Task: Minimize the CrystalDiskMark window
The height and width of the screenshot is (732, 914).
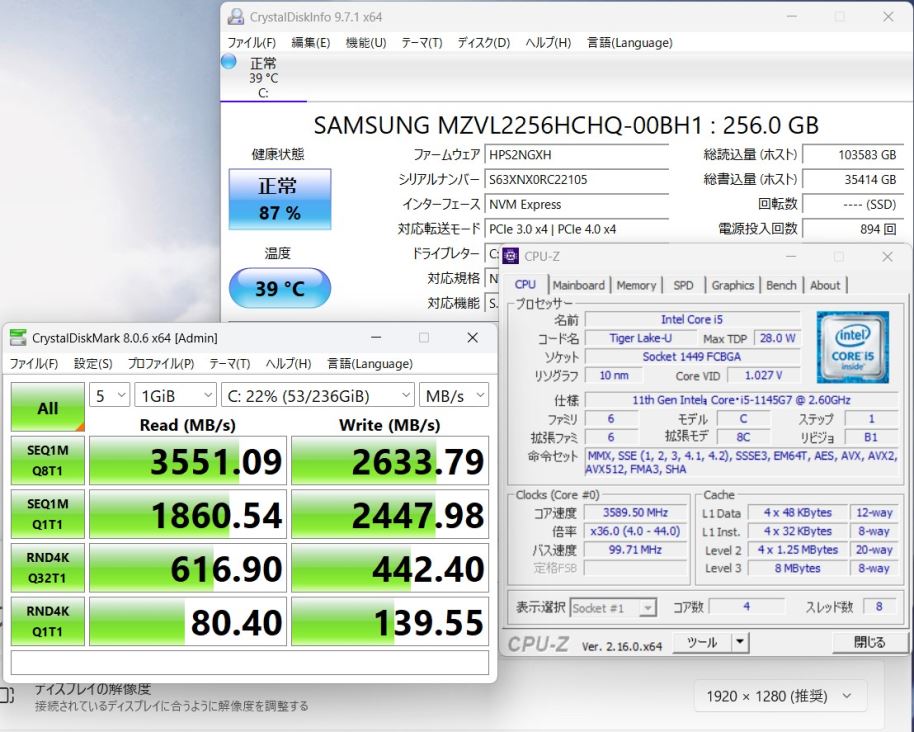Action: click(x=376, y=337)
